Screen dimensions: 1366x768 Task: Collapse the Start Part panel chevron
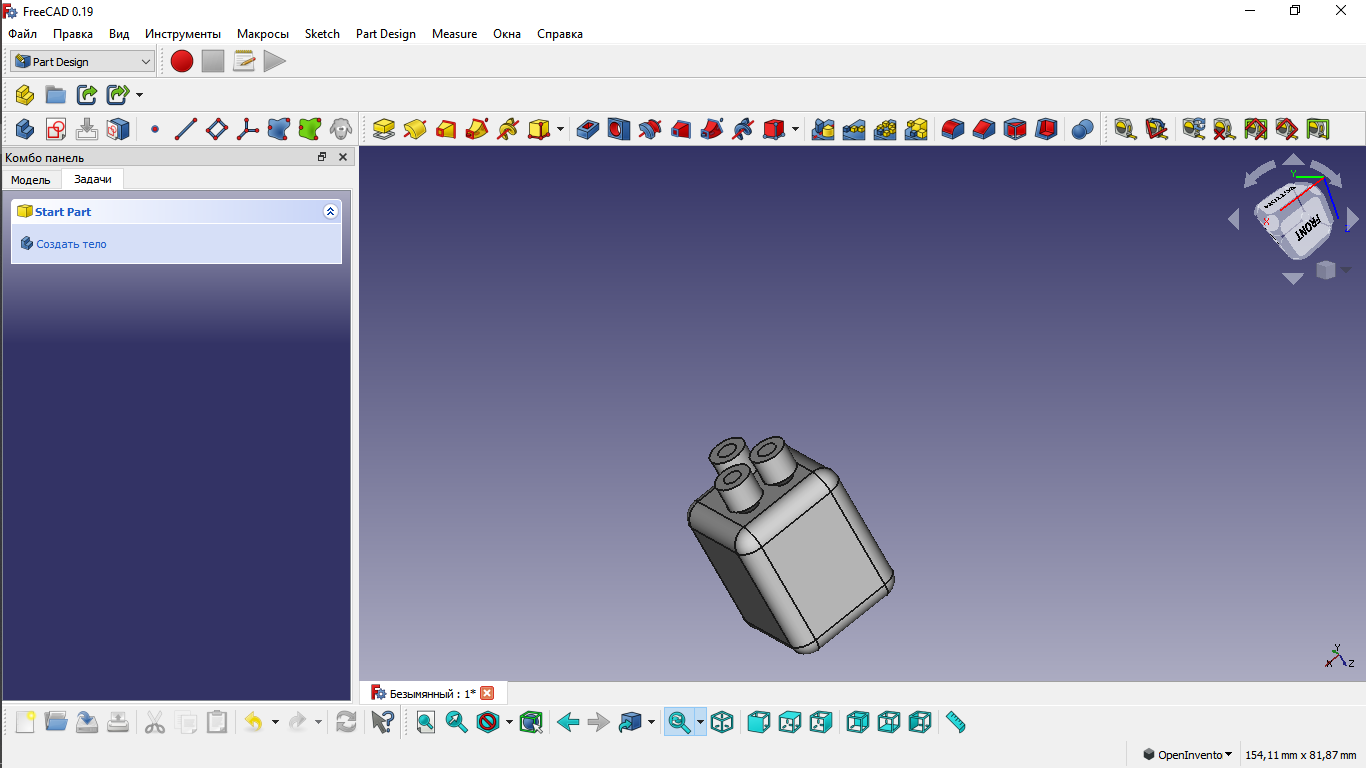331,212
